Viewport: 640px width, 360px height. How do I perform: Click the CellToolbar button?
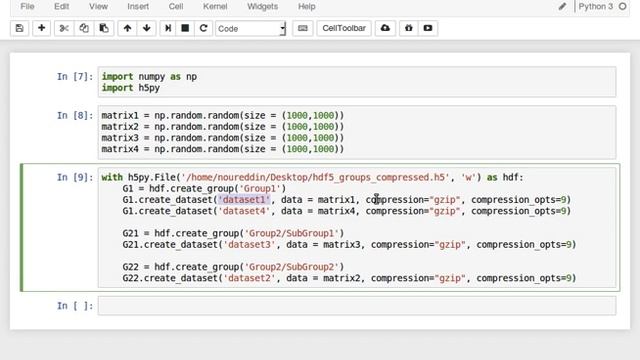pyautogui.click(x=344, y=28)
